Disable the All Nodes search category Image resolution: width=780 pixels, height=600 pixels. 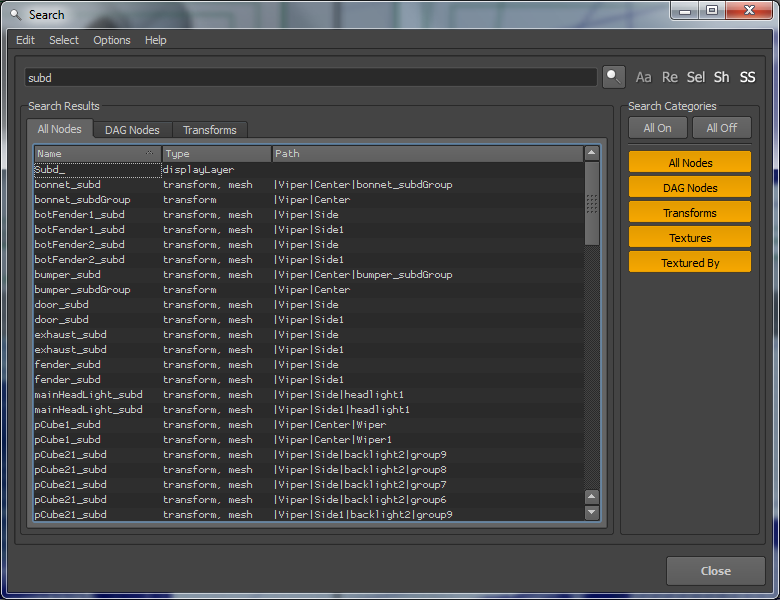(x=689, y=162)
